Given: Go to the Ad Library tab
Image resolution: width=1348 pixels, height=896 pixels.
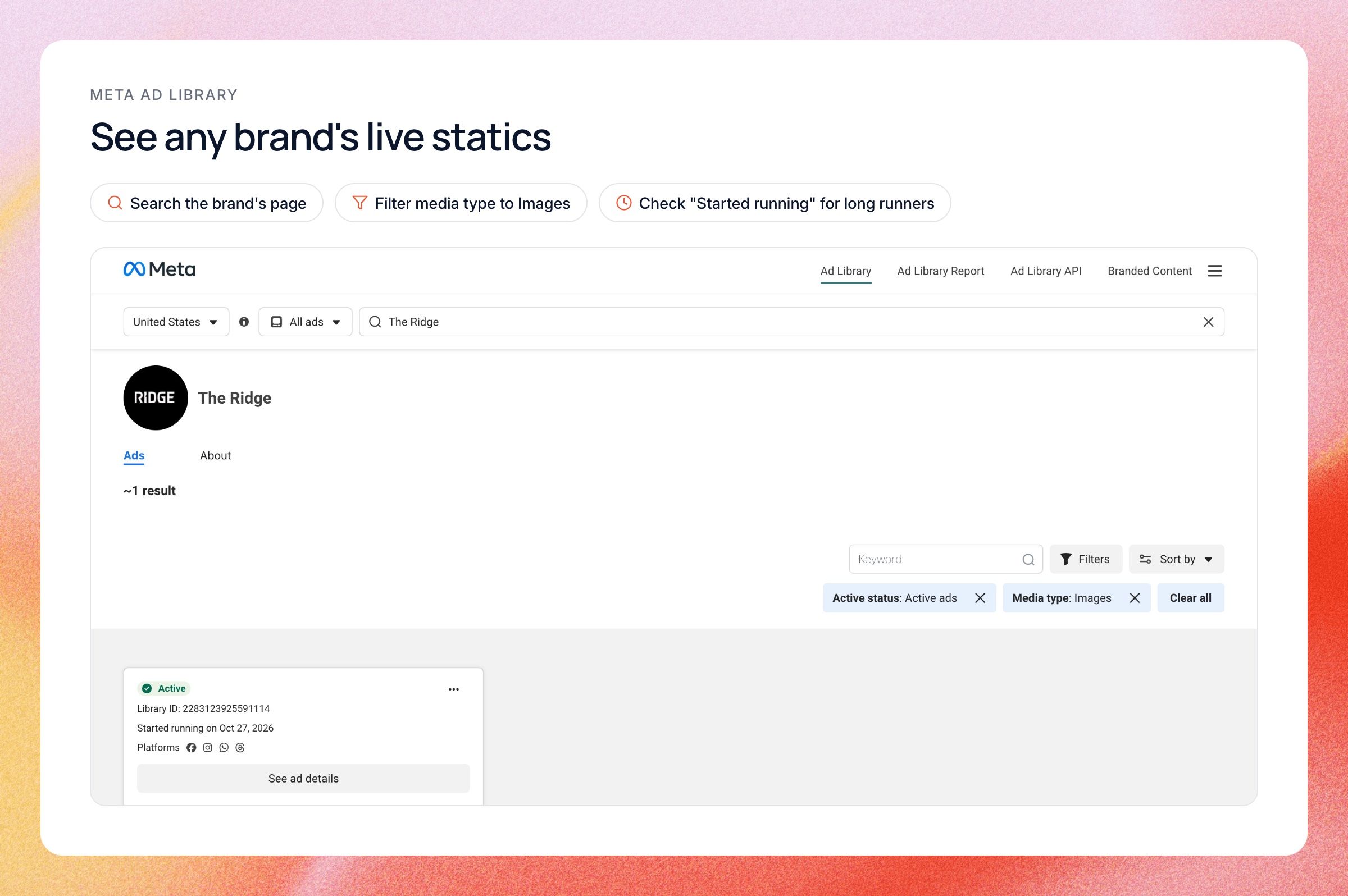Looking at the screenshot, I should tap(845, 271).
